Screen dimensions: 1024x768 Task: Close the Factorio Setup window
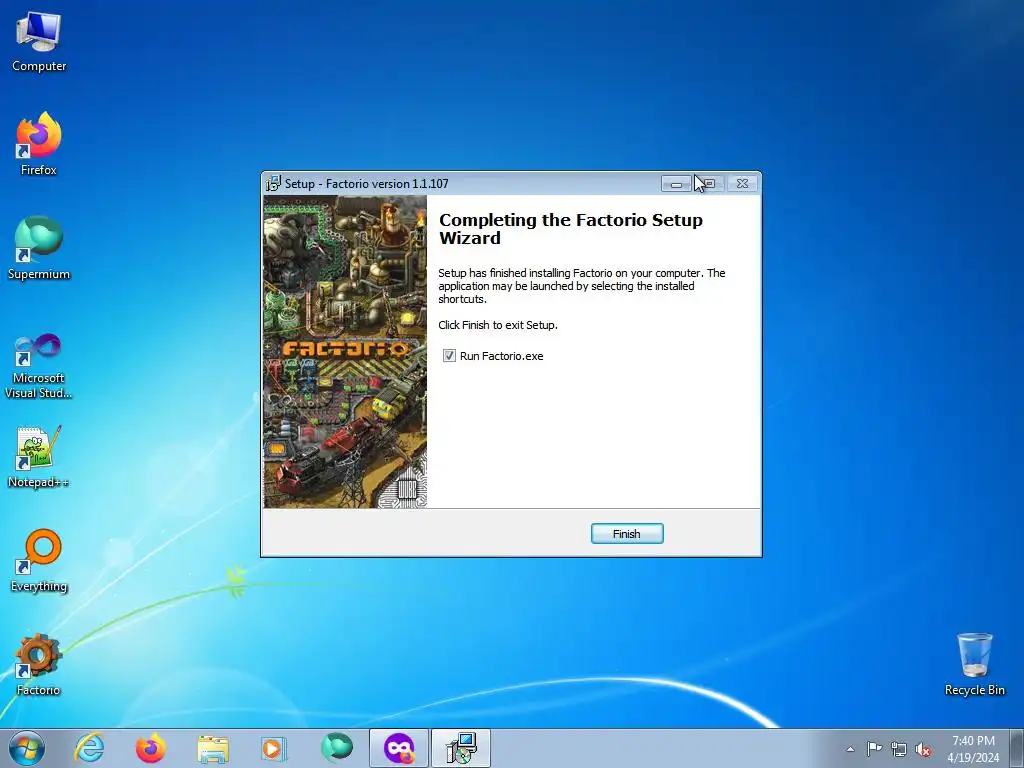(x=742, y=184)
